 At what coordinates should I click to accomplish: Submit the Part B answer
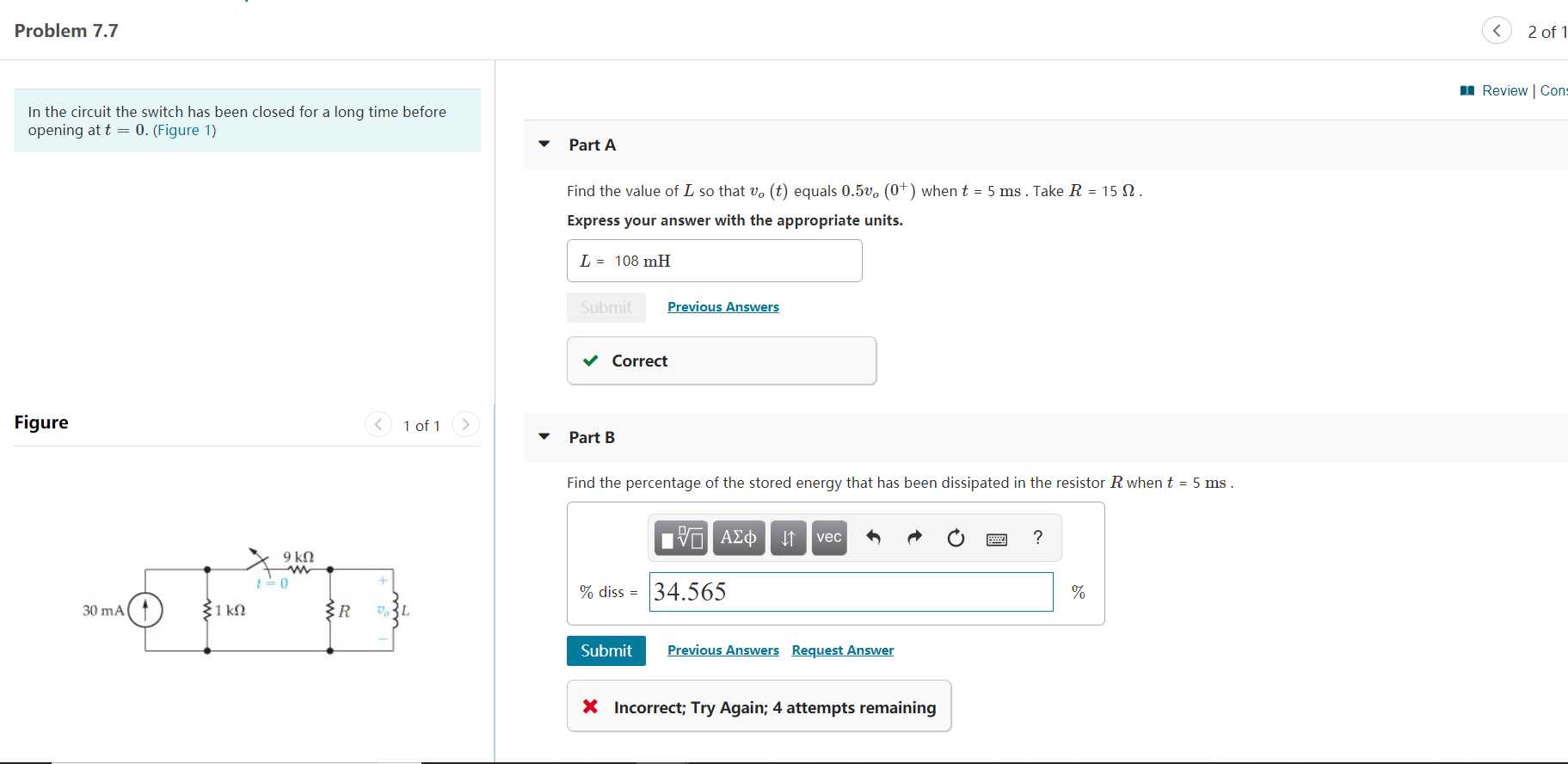pos(606,650)
